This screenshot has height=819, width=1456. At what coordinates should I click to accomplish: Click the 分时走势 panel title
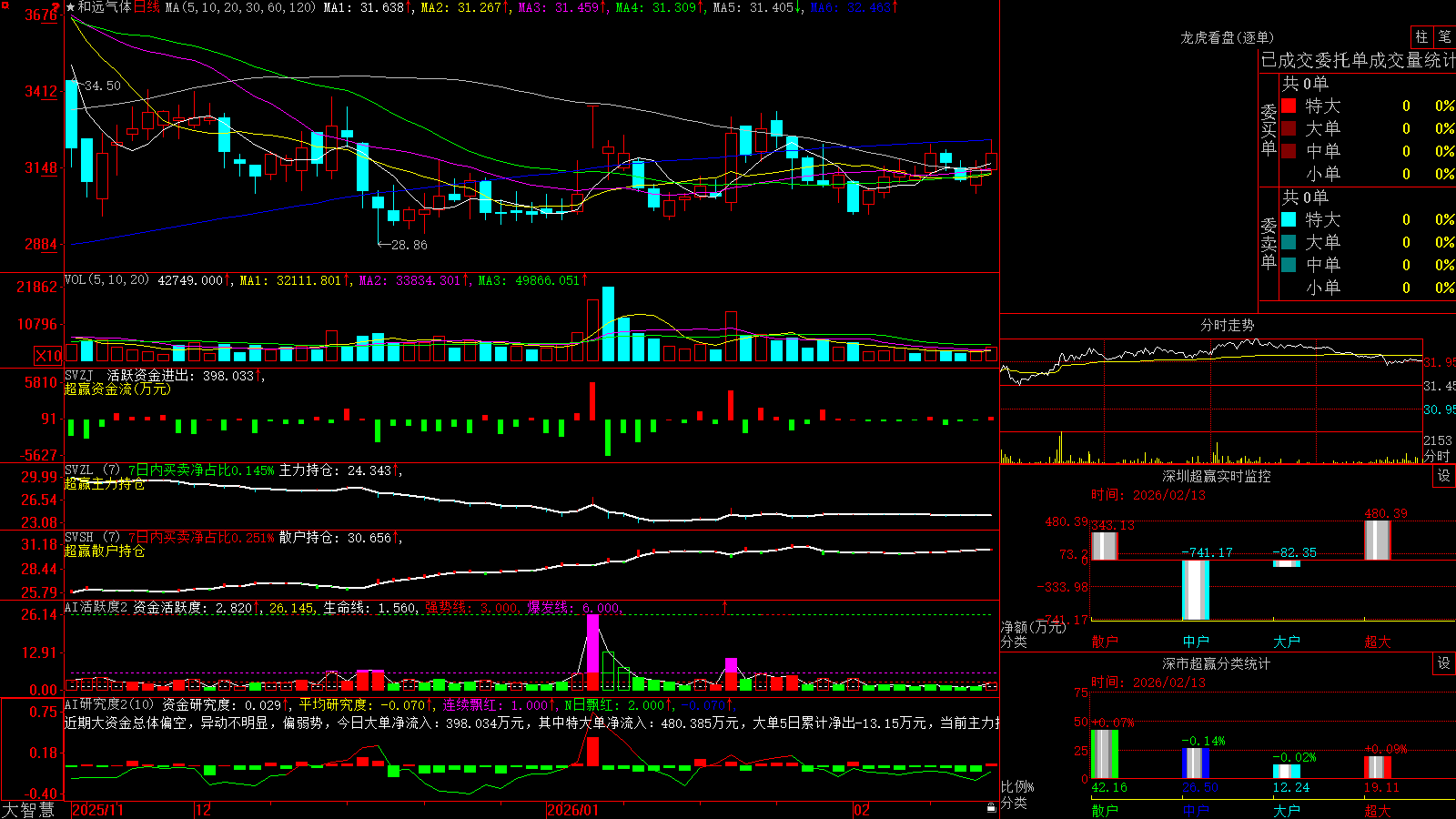tap(1228, 325)
